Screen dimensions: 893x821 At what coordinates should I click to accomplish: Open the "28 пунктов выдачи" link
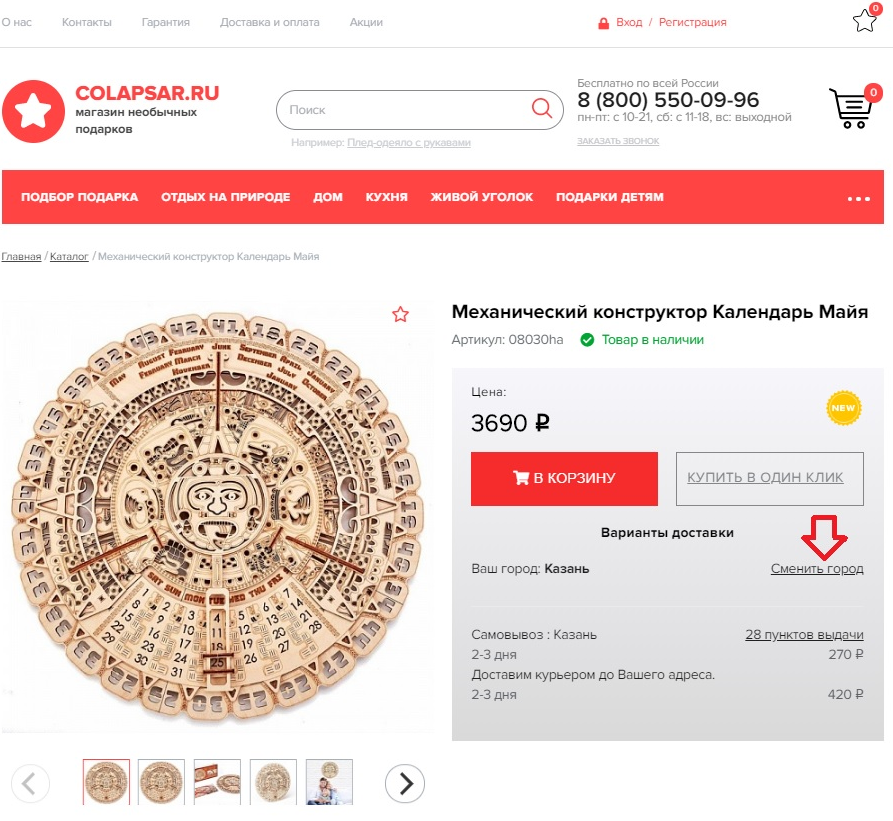coord(804,635)
